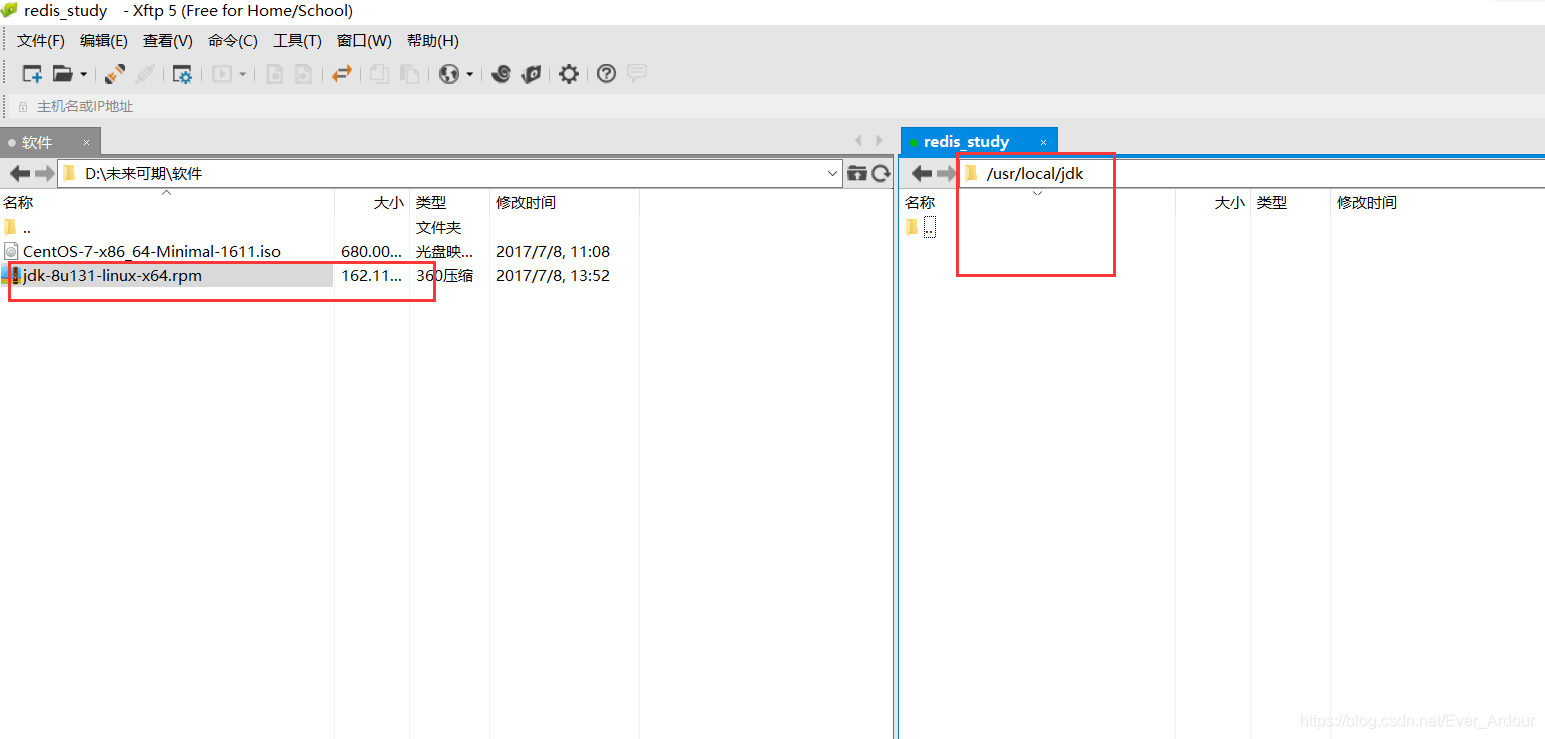
Task: Click the New Session toolbar icon
Action: [x=32, y=74]
